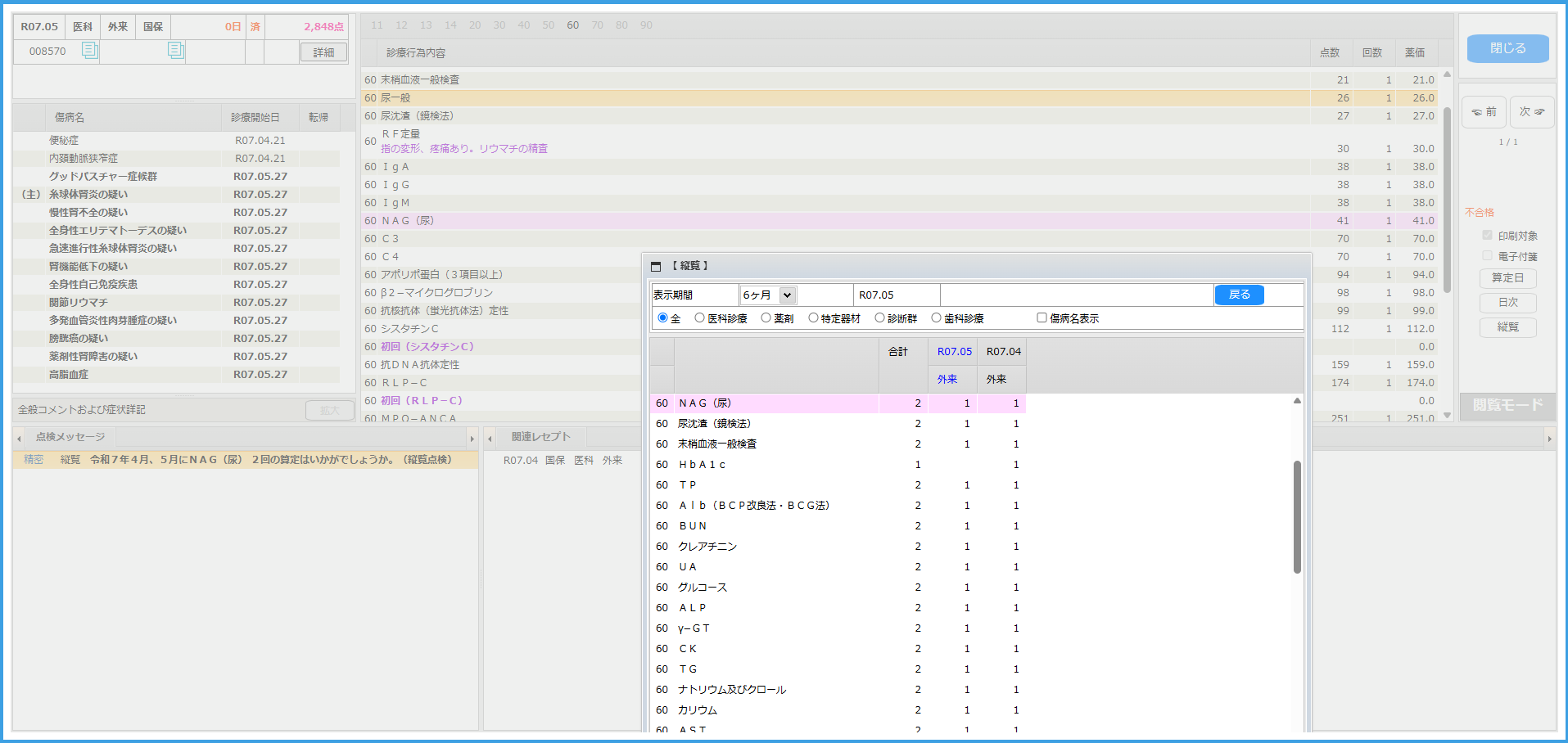Switch to code tab 20

click(x=475, y=25)
